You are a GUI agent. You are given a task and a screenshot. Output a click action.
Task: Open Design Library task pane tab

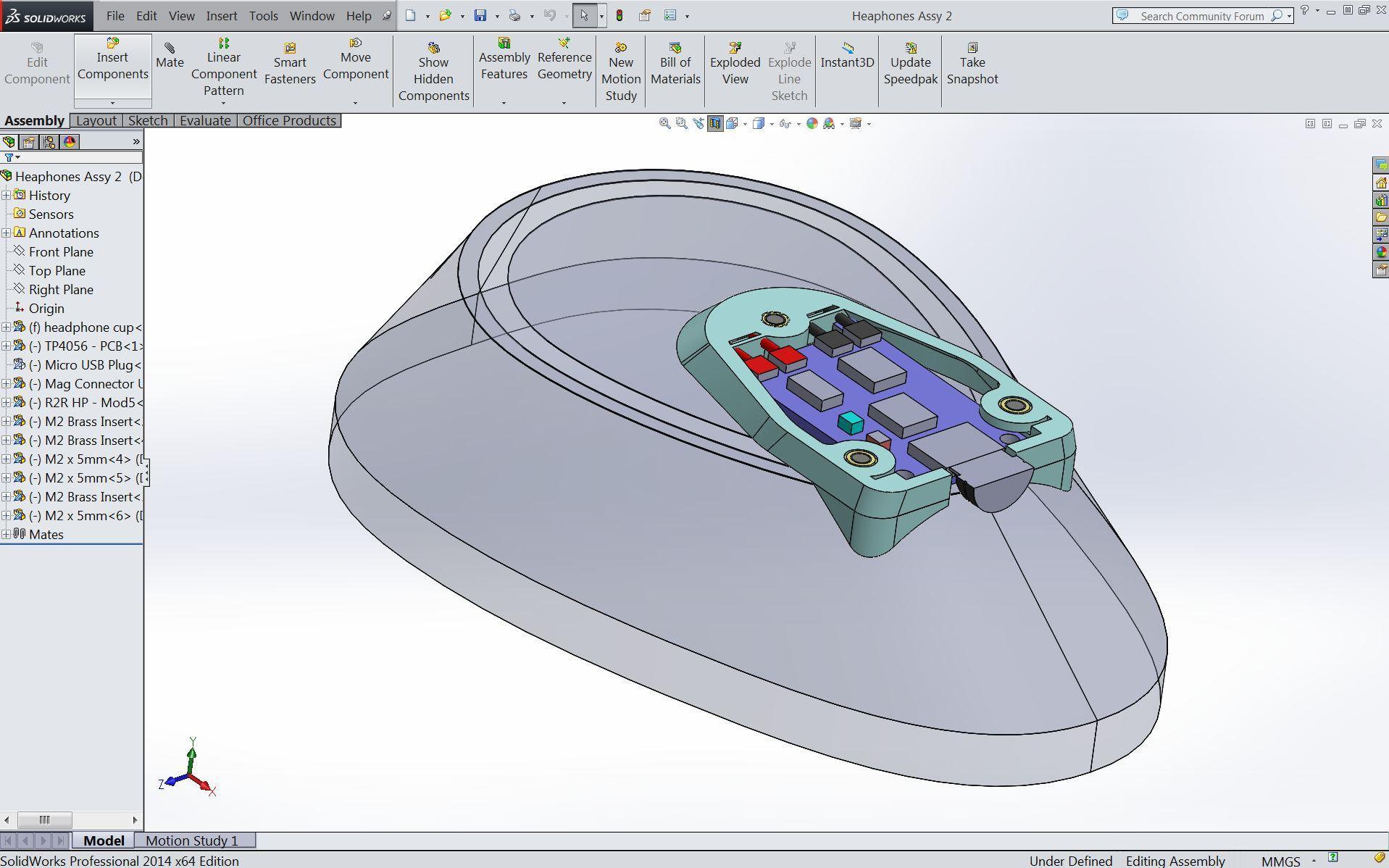(1381, 201)
